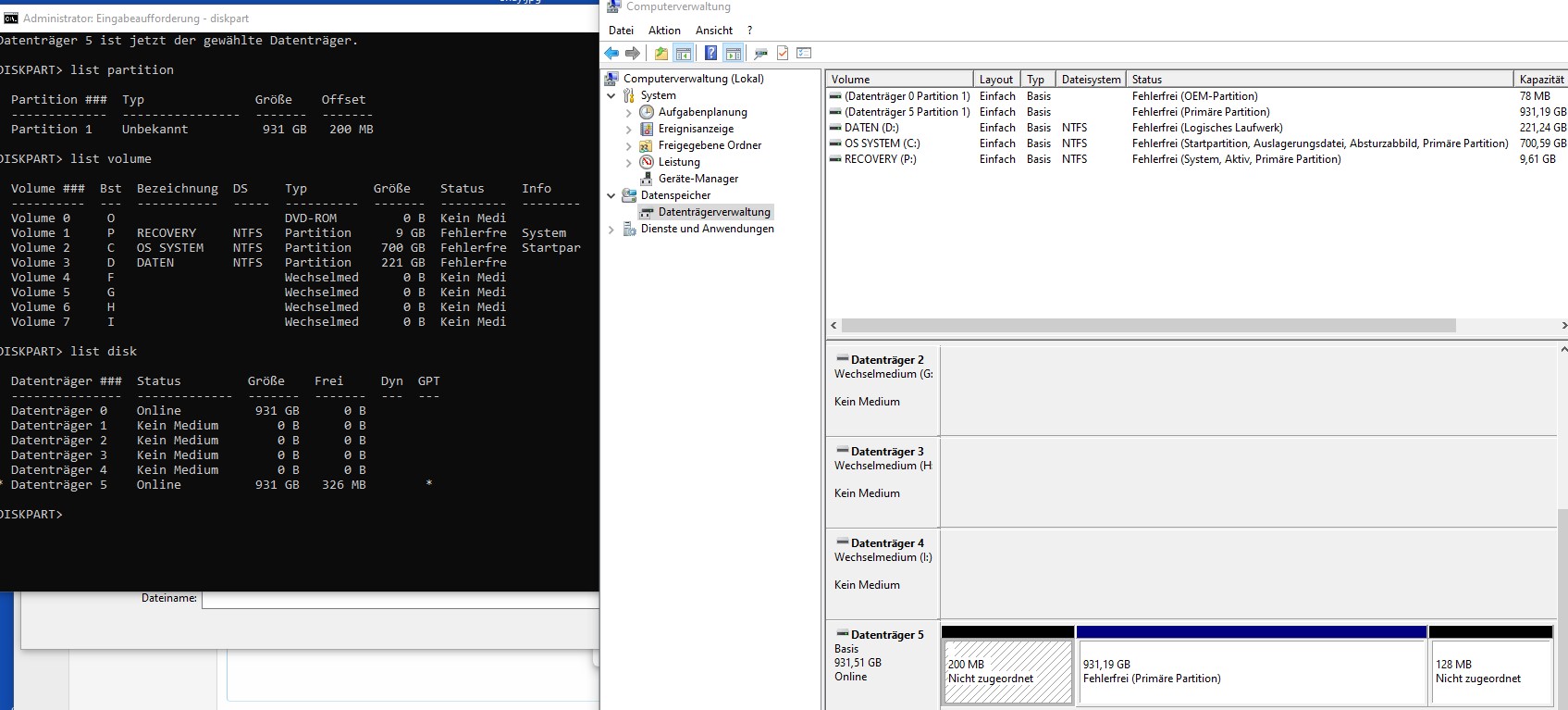Click the back arrow in Computerverwaltung toolbar
This screenshot has width=1568, height=710.
coord(611,54)
